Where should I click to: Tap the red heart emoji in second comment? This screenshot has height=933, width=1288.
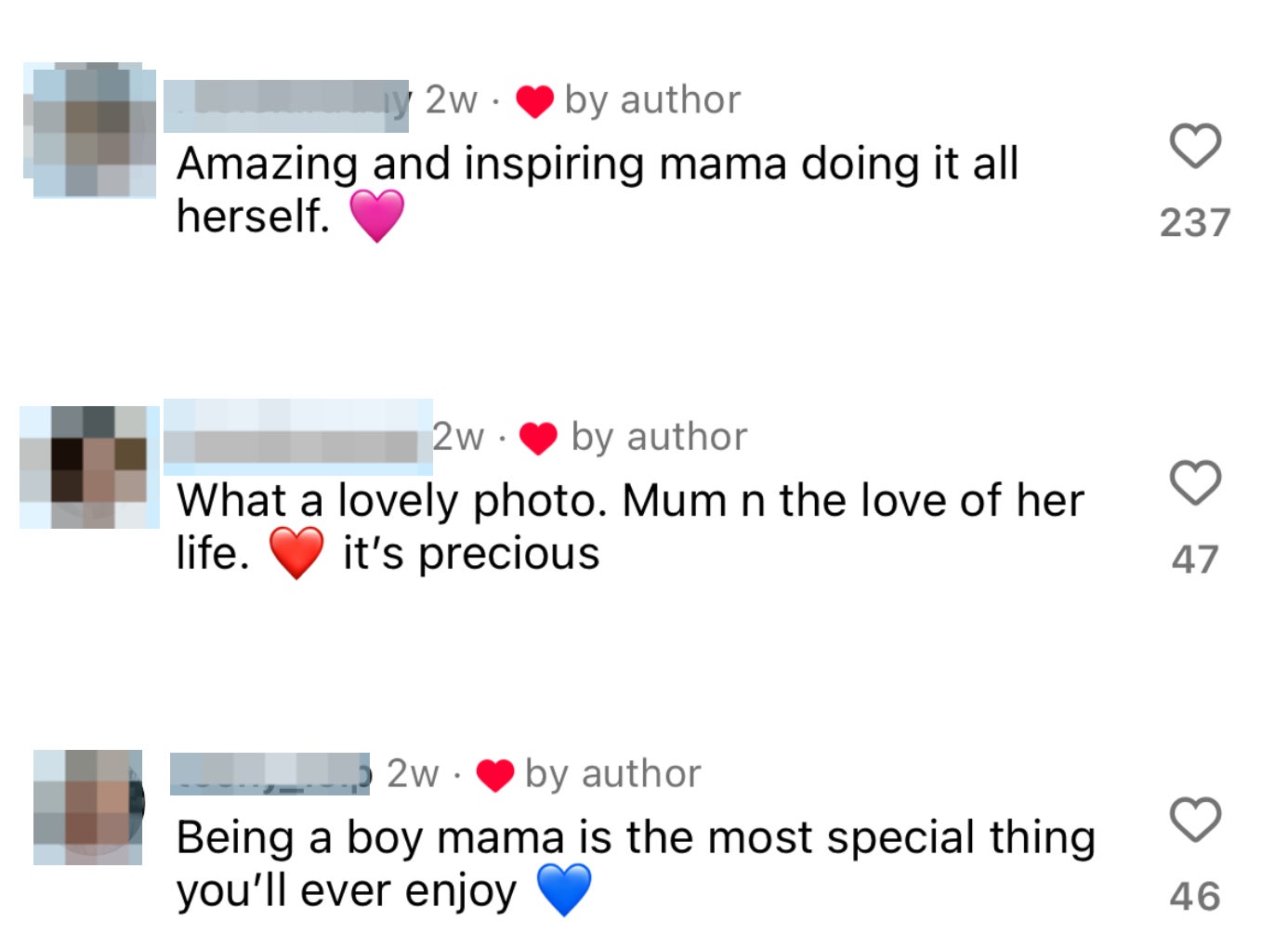296,552
